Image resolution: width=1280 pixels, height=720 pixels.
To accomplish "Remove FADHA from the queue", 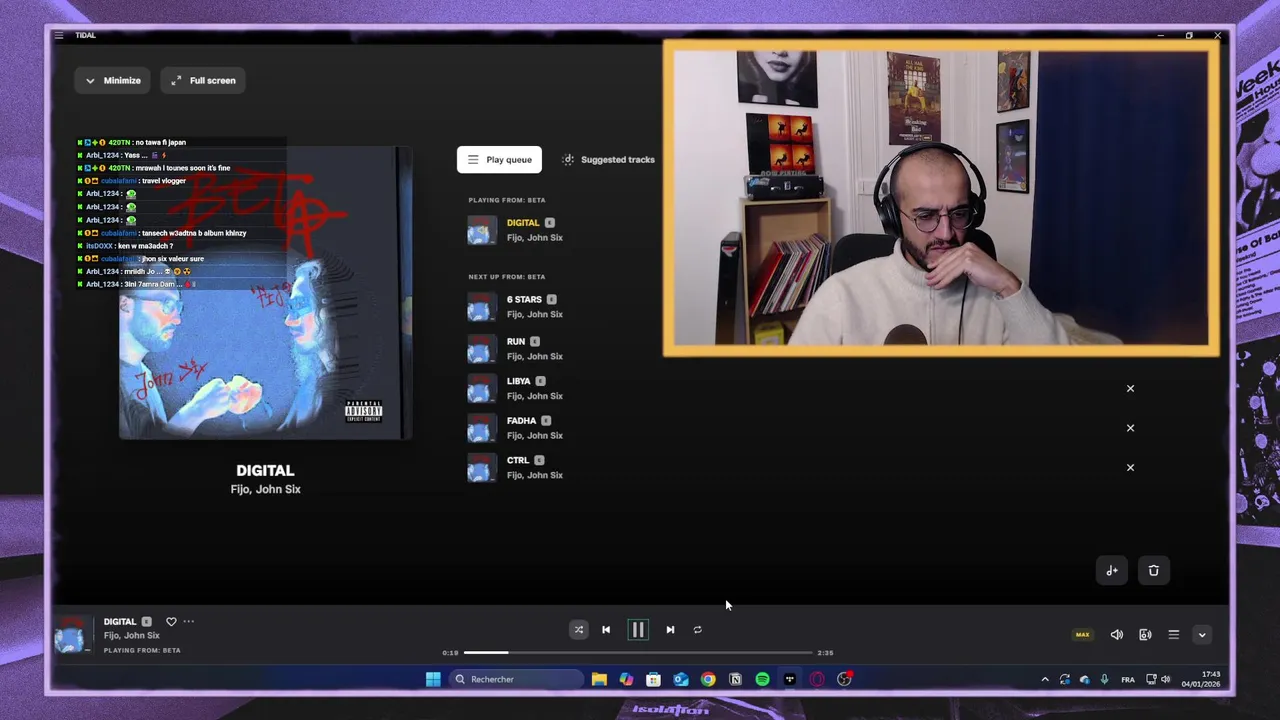I will click(1131, 428).
